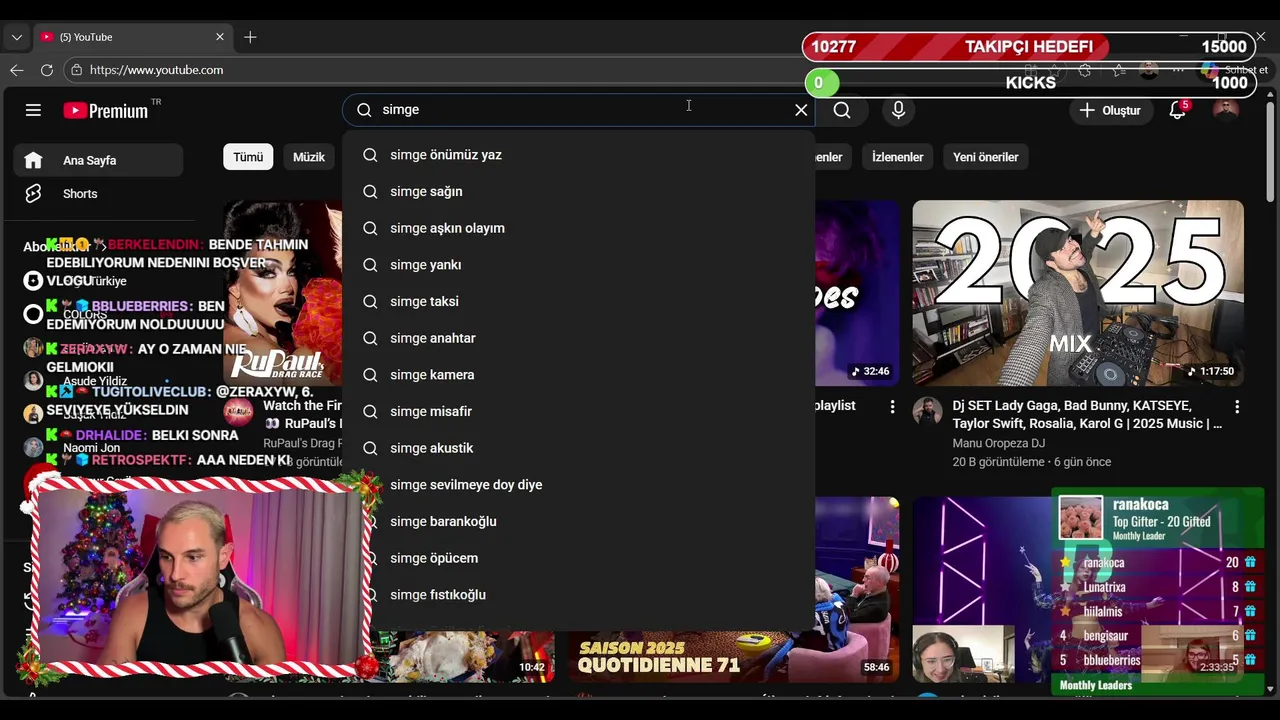Viewport: 1280px width, 720px height.
Task: Click the search icon beside simge taksi
Action: coord(370,302)
